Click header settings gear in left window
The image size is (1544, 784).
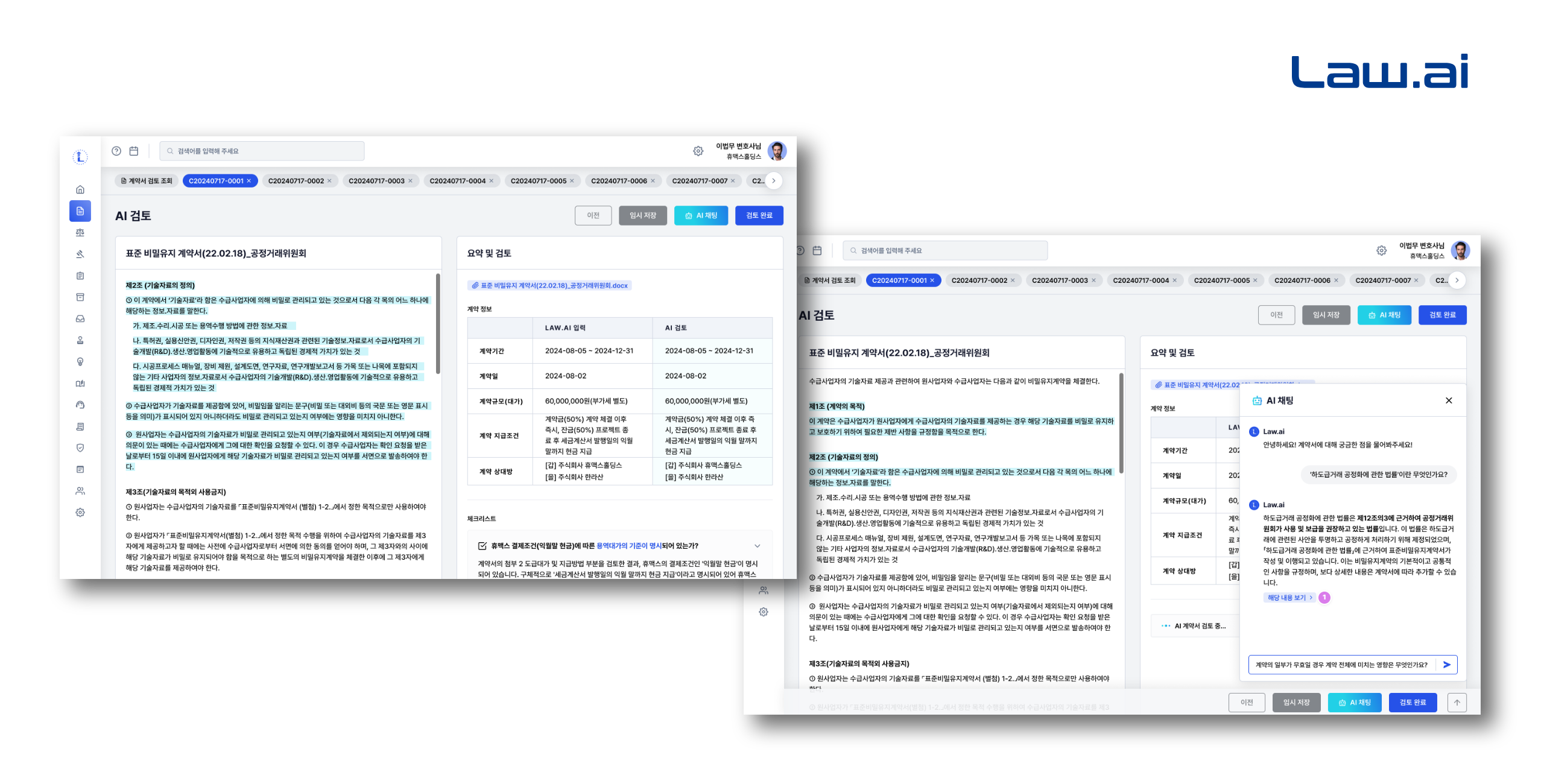click(698, 151)
